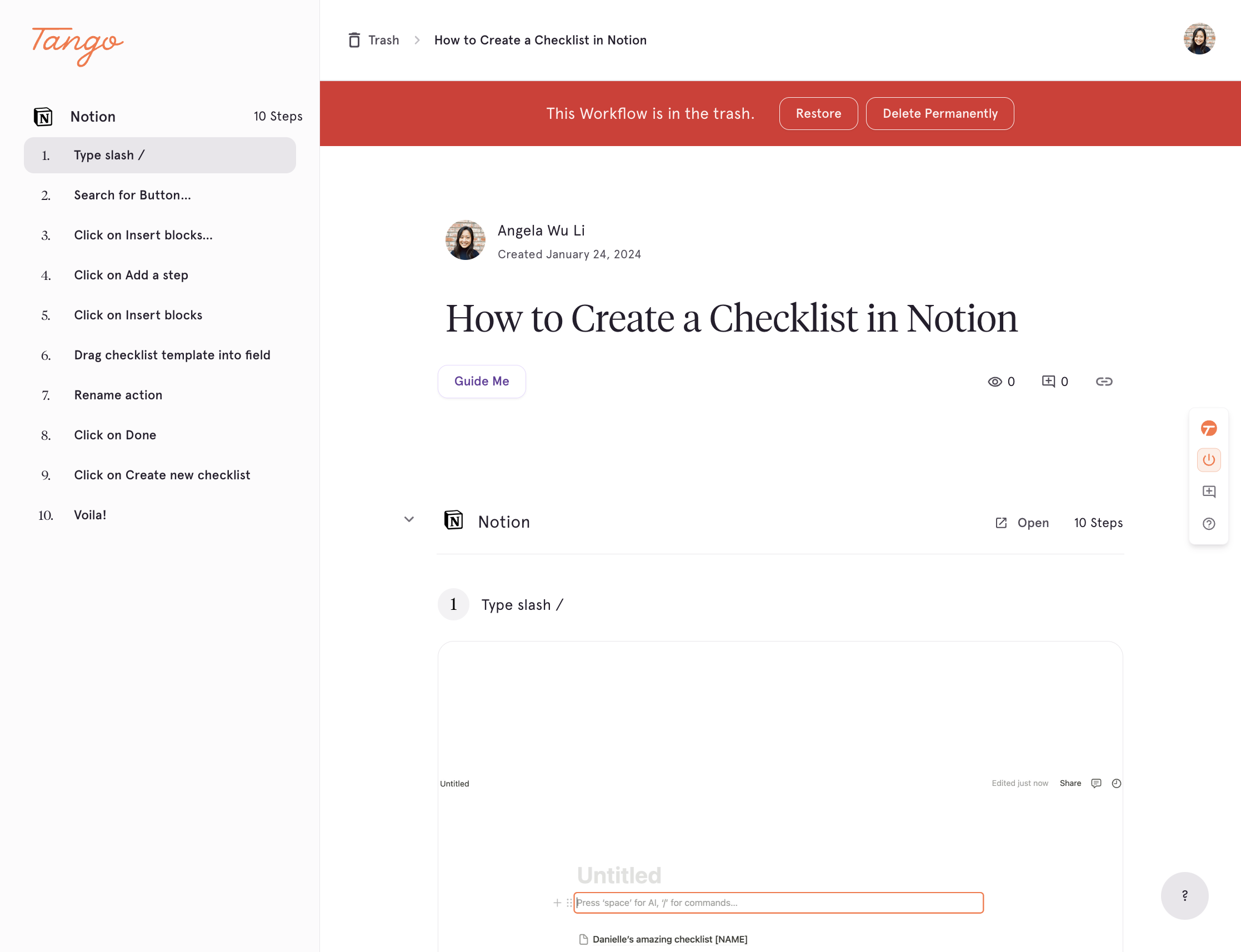Image resolution: width=1241 pixels, height=952 pixels.
Task: Click Angela Wu Li's author avatar
Action: [465, 240]
